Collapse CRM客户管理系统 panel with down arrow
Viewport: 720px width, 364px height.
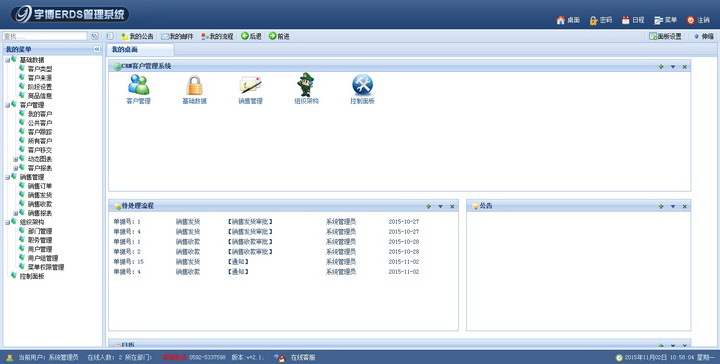coord(673,67)
